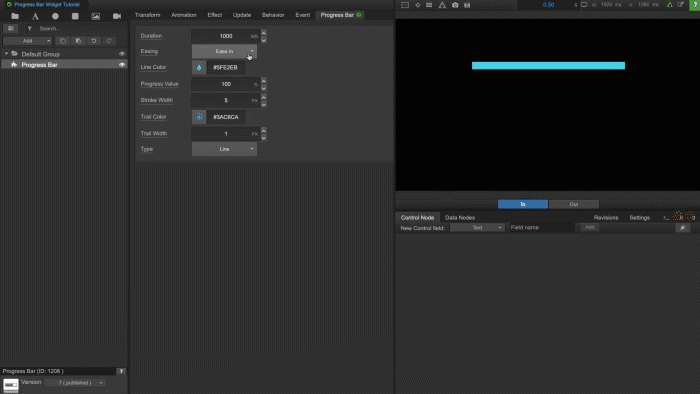Screen dimensions: 700x394
Task: Switch to the Control Node tab
Action: pyautogui.click(x=417, y=218)
